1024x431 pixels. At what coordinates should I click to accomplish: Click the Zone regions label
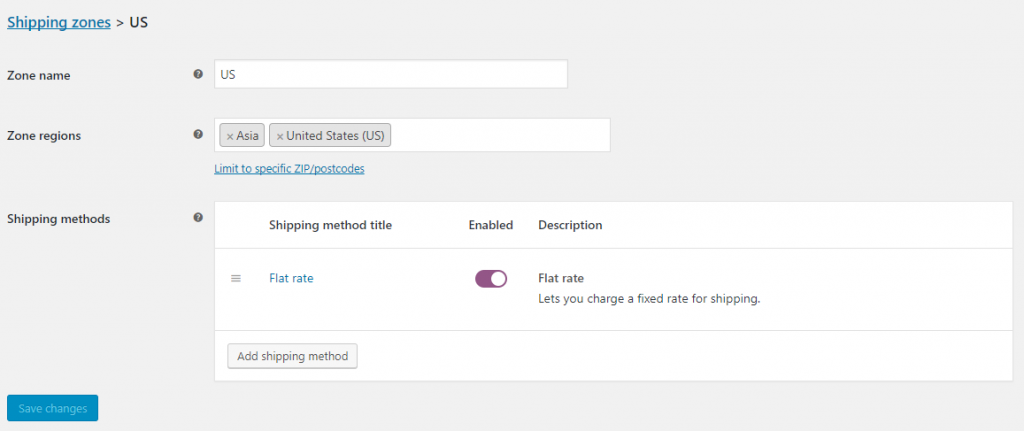pos(44,136)
